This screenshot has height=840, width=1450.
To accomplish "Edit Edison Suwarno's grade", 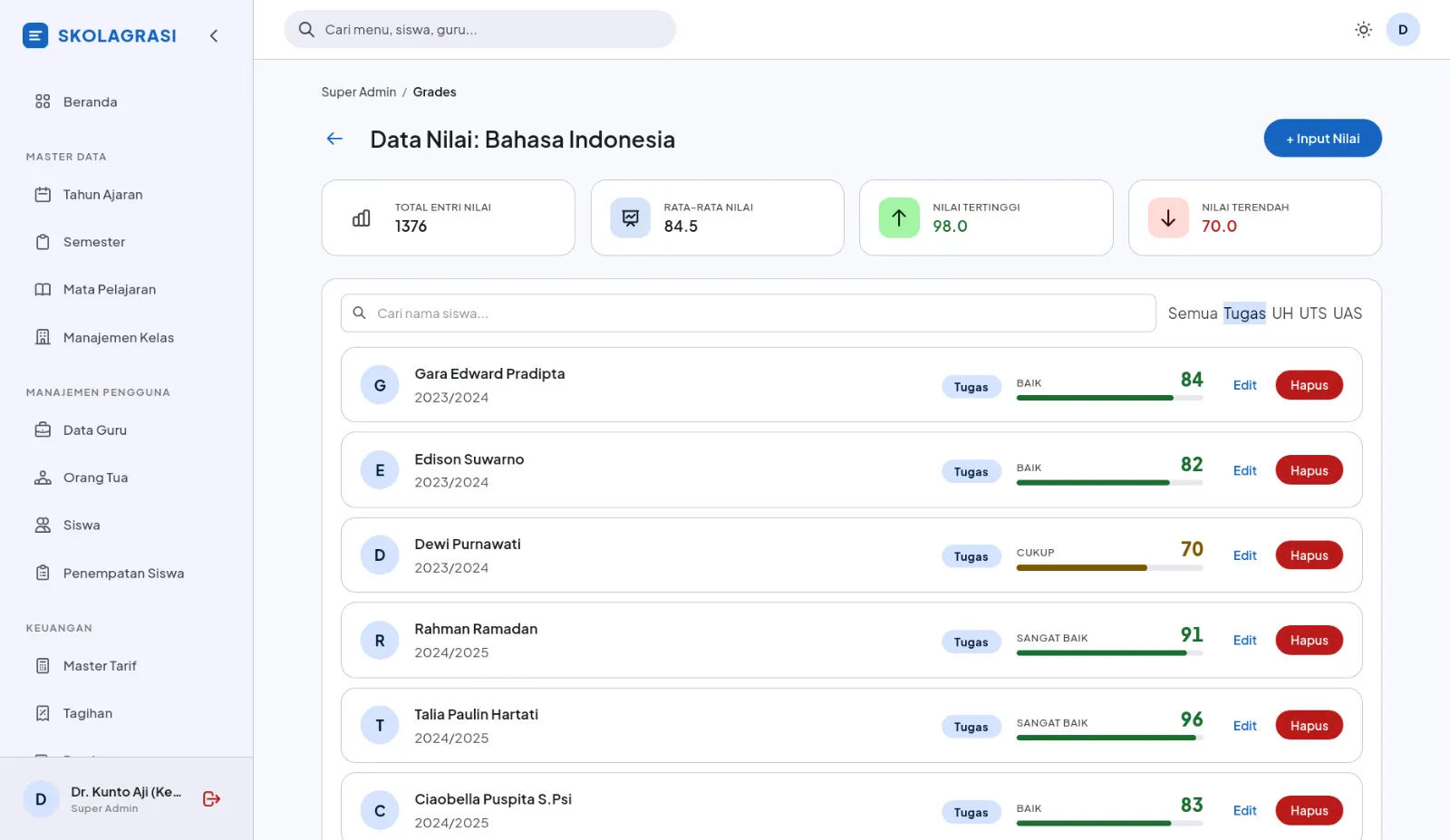I will tap(1244, 470).
